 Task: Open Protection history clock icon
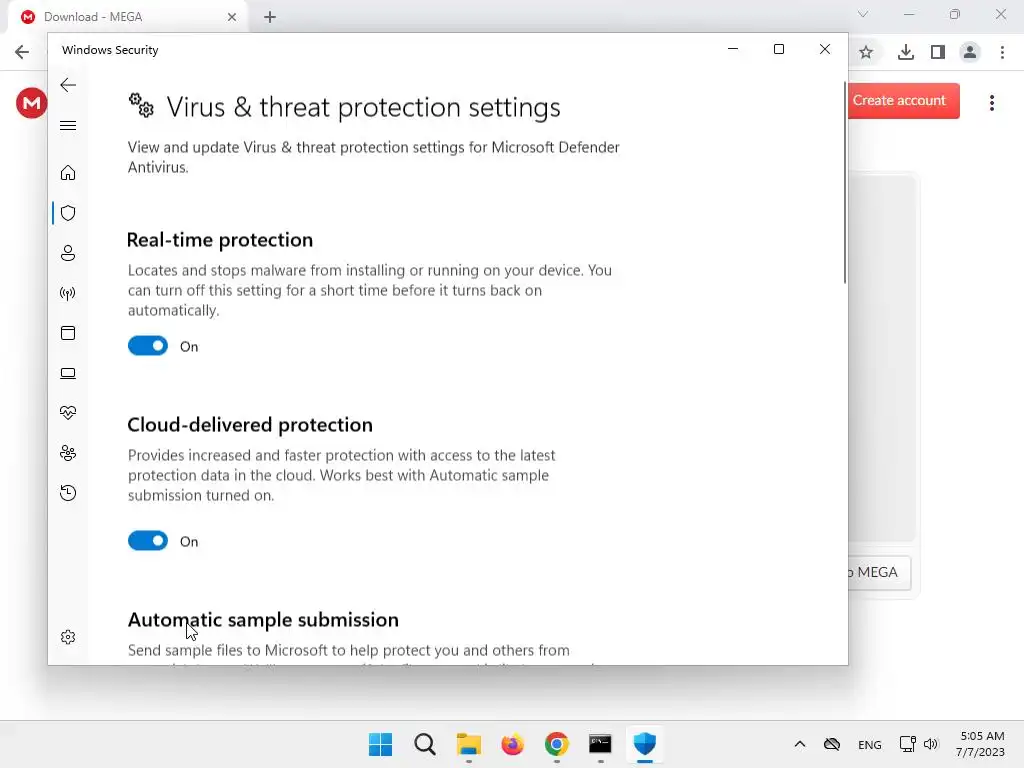pyautogui.click(x=68, y=493)
